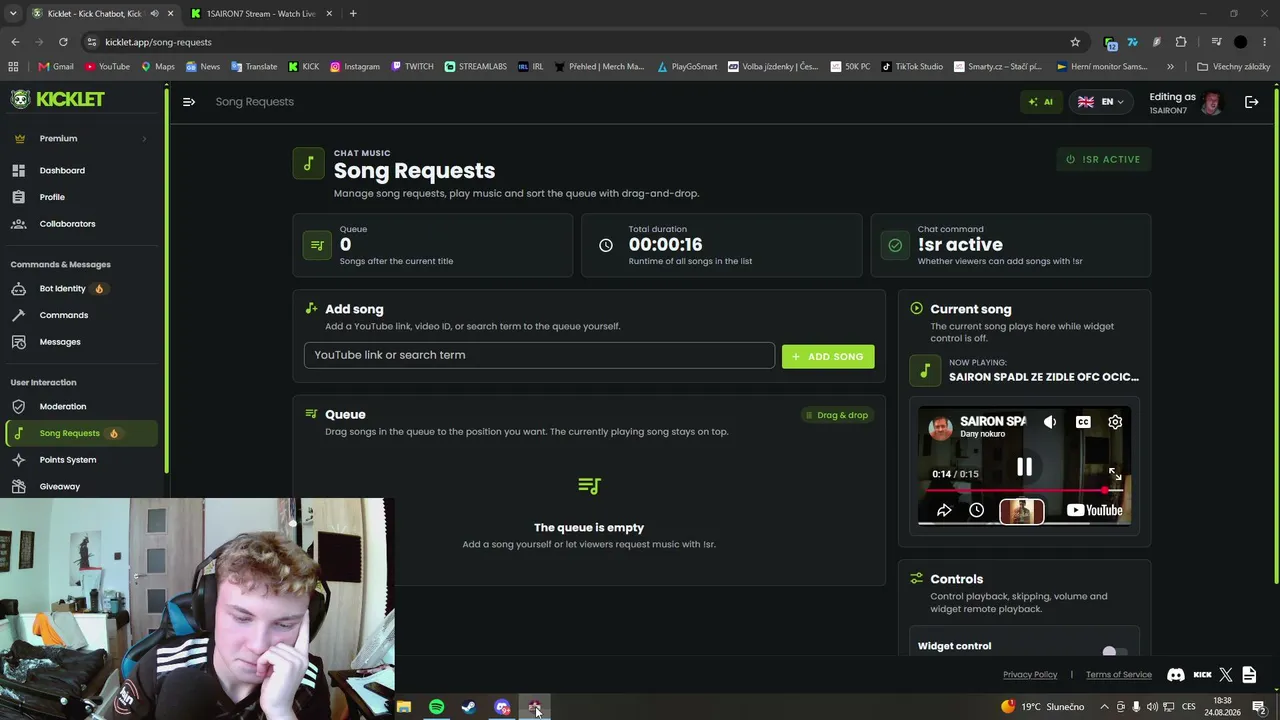Open the Messages section
Screen dimensions: 1280x720
[x=80, y=342]
